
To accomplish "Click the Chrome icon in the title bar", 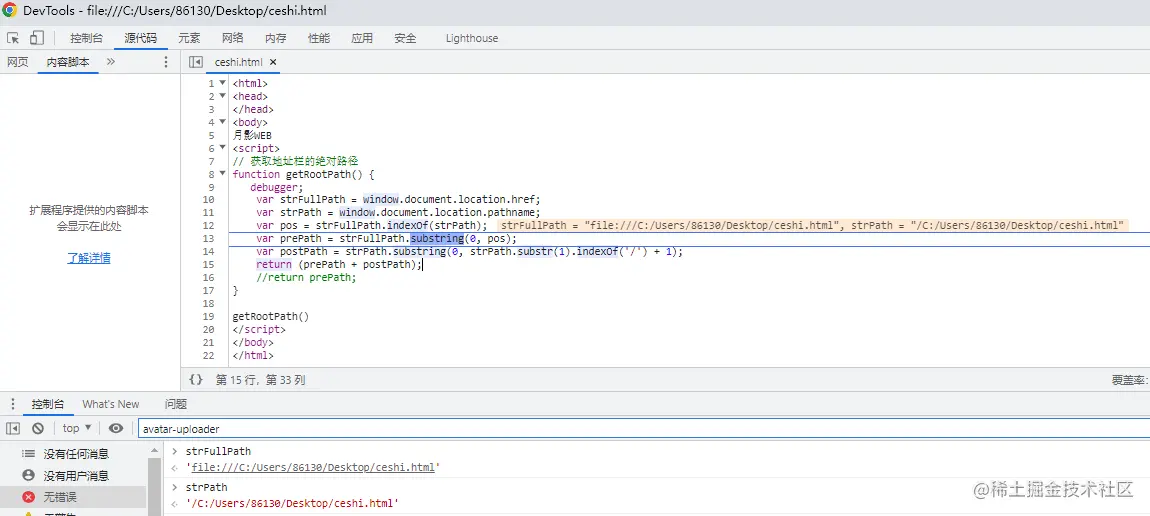I will point(10,10).
